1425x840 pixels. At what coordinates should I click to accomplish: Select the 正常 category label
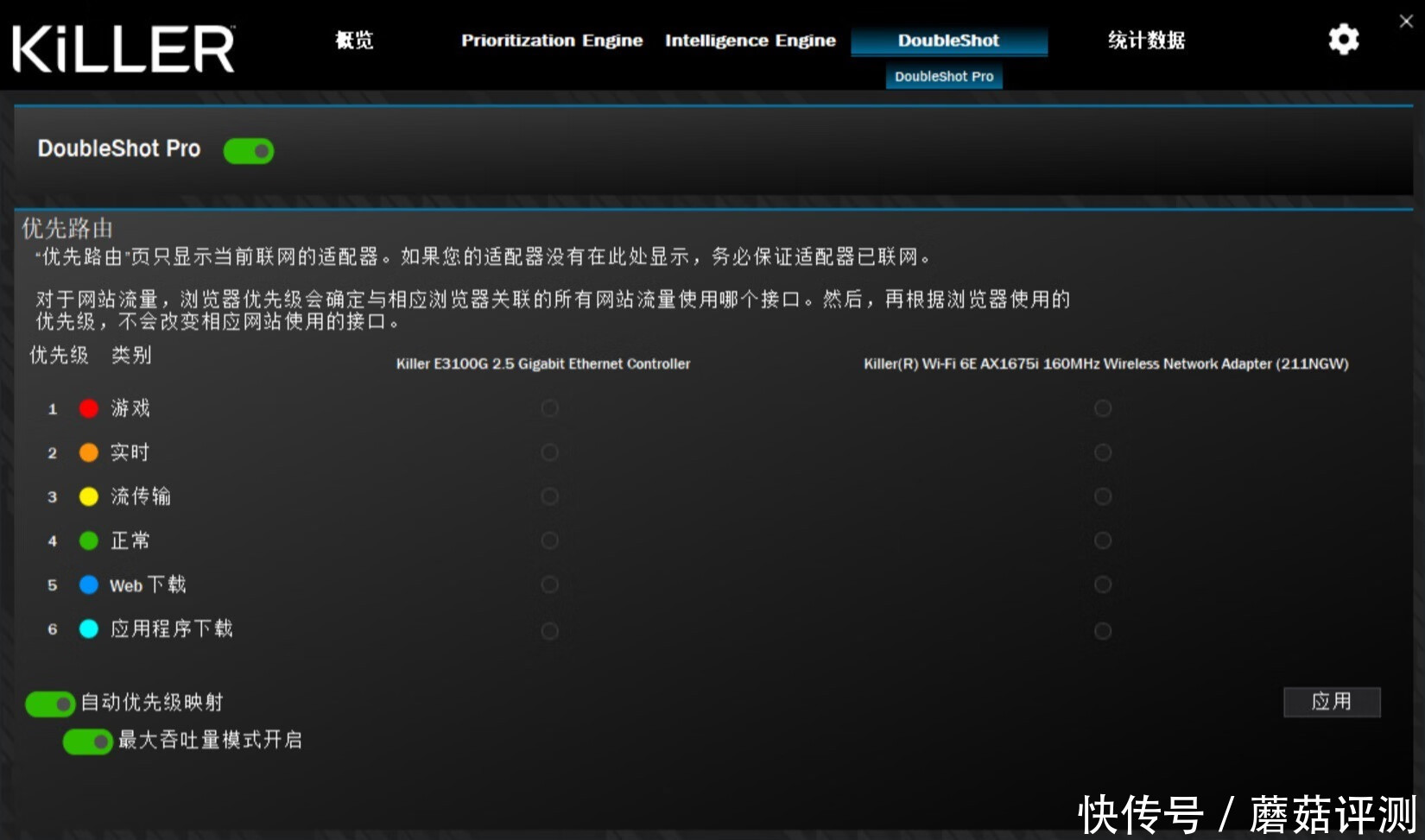pyautogui.click(x=130, y=540)
